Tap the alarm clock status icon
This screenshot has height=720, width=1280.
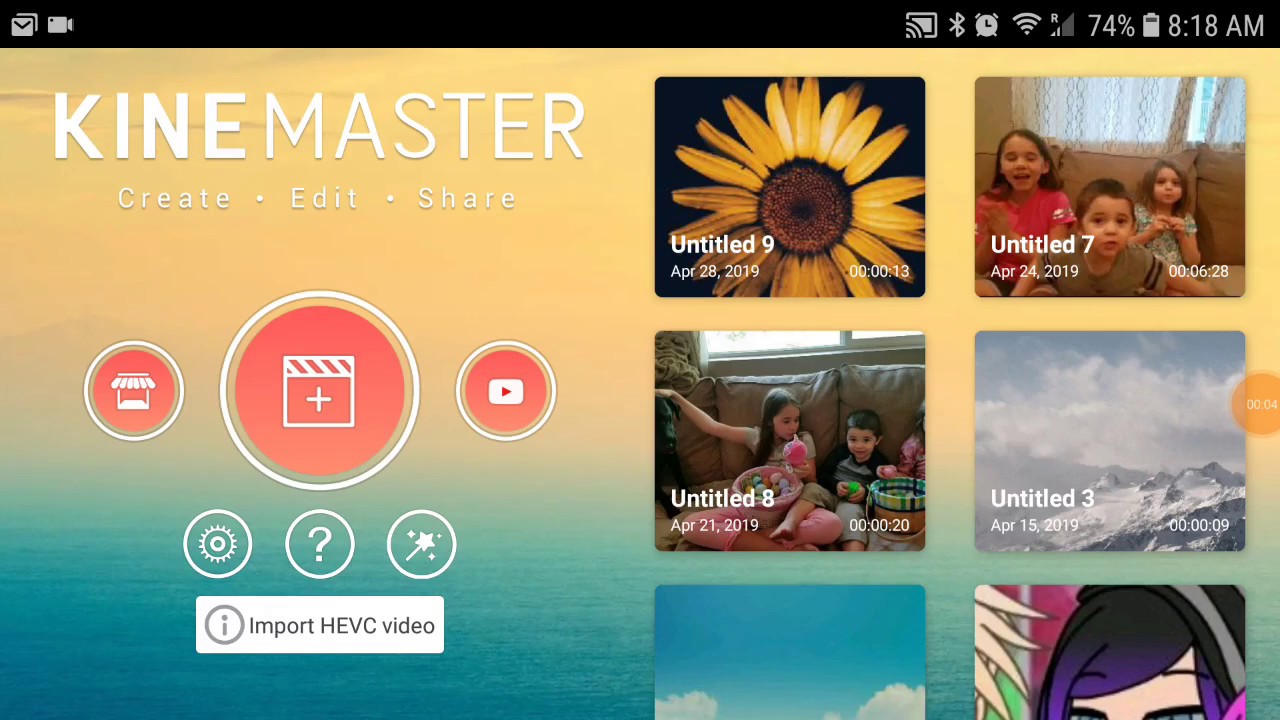(x=987, y=25)
